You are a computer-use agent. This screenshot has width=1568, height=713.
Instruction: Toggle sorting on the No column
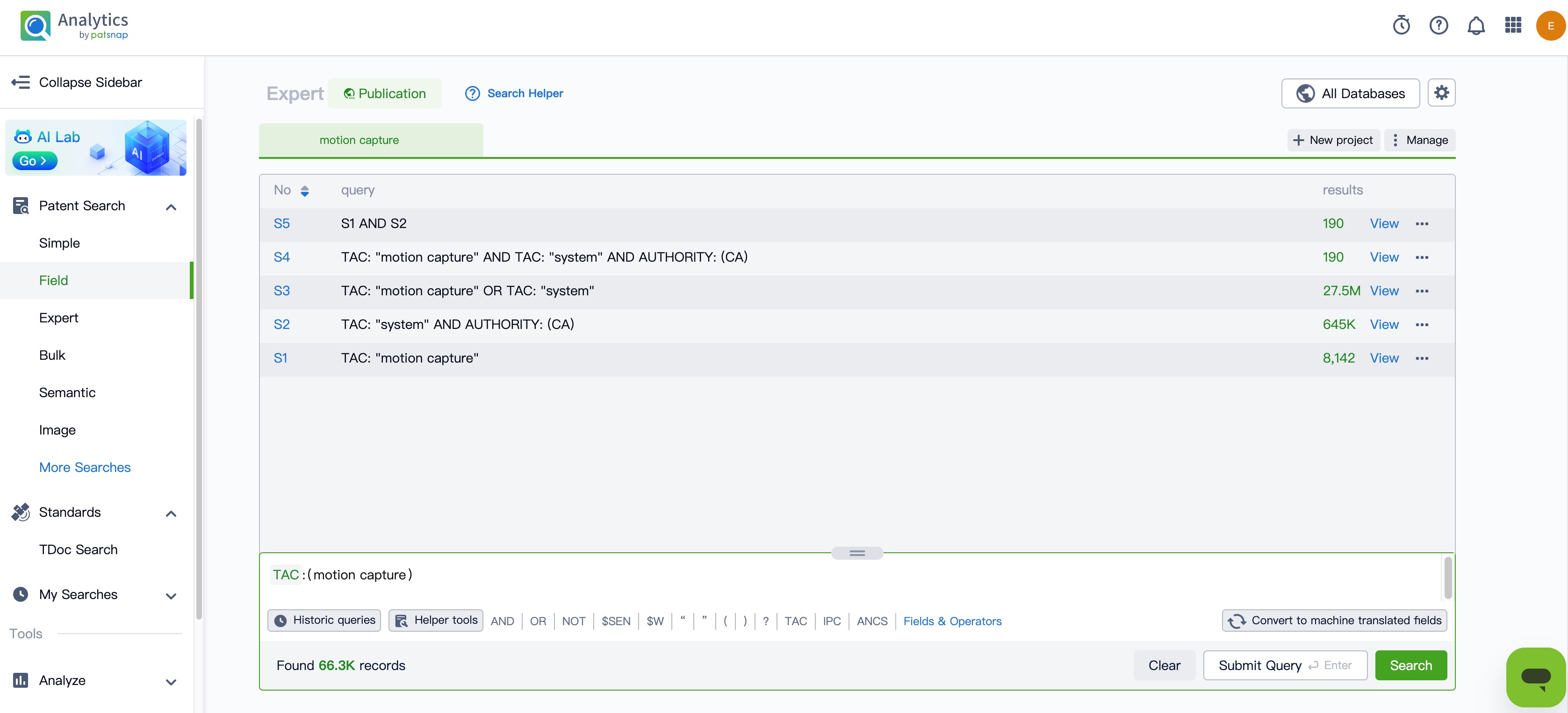304,191
